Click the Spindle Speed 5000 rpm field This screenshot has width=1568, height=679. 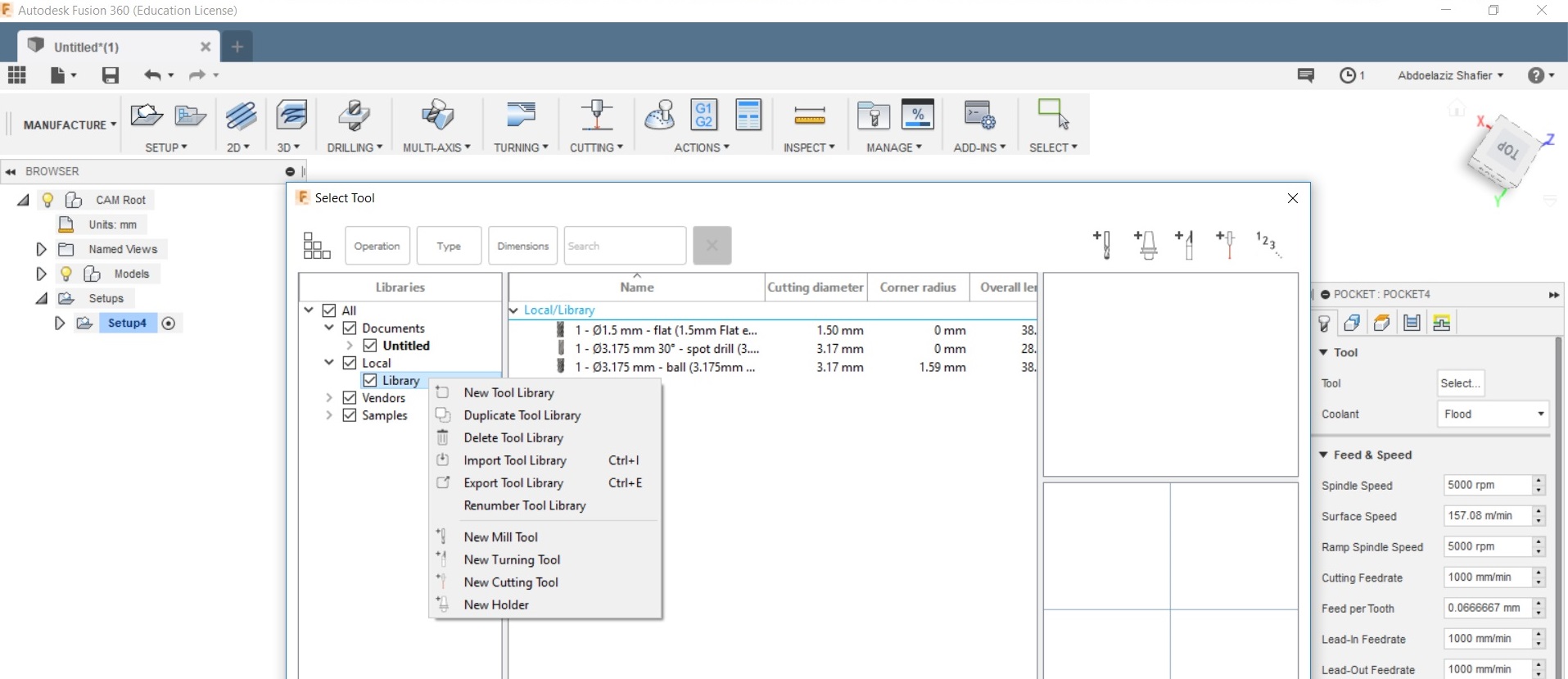[1487, 485]
